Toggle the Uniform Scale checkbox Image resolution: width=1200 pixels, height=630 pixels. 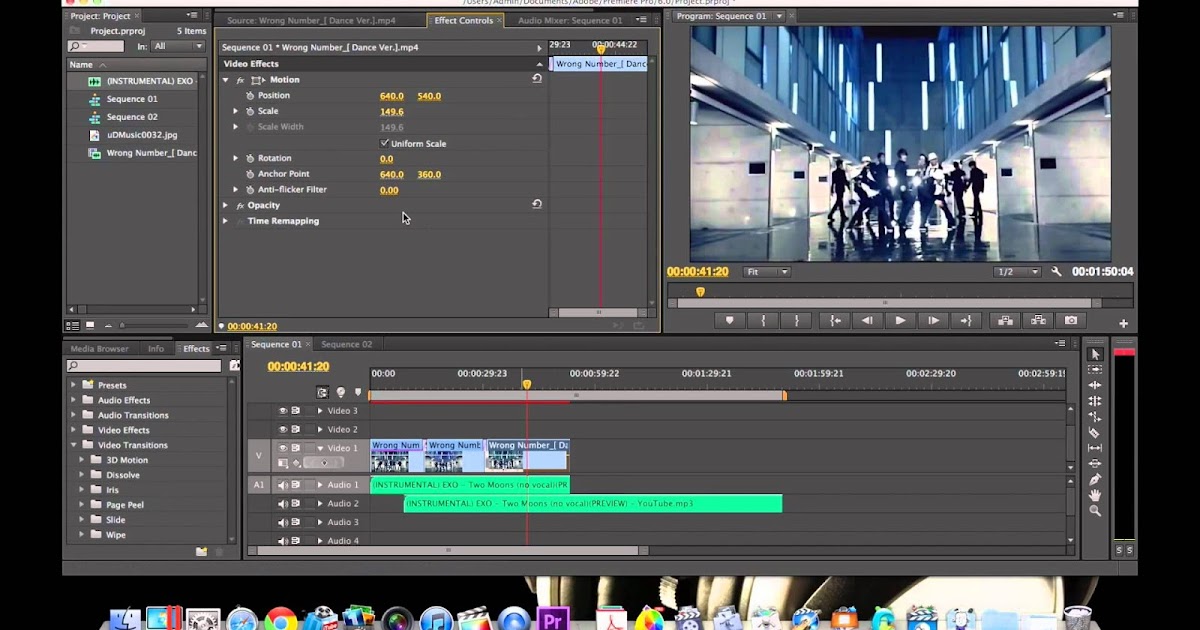click(x=385, y=143)
